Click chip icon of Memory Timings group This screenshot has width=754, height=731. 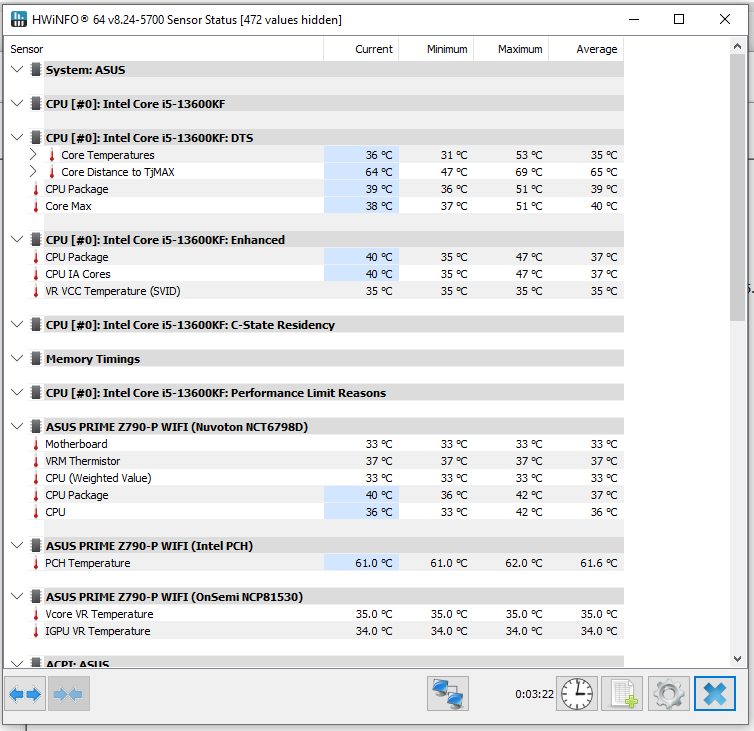pos(36,359)
